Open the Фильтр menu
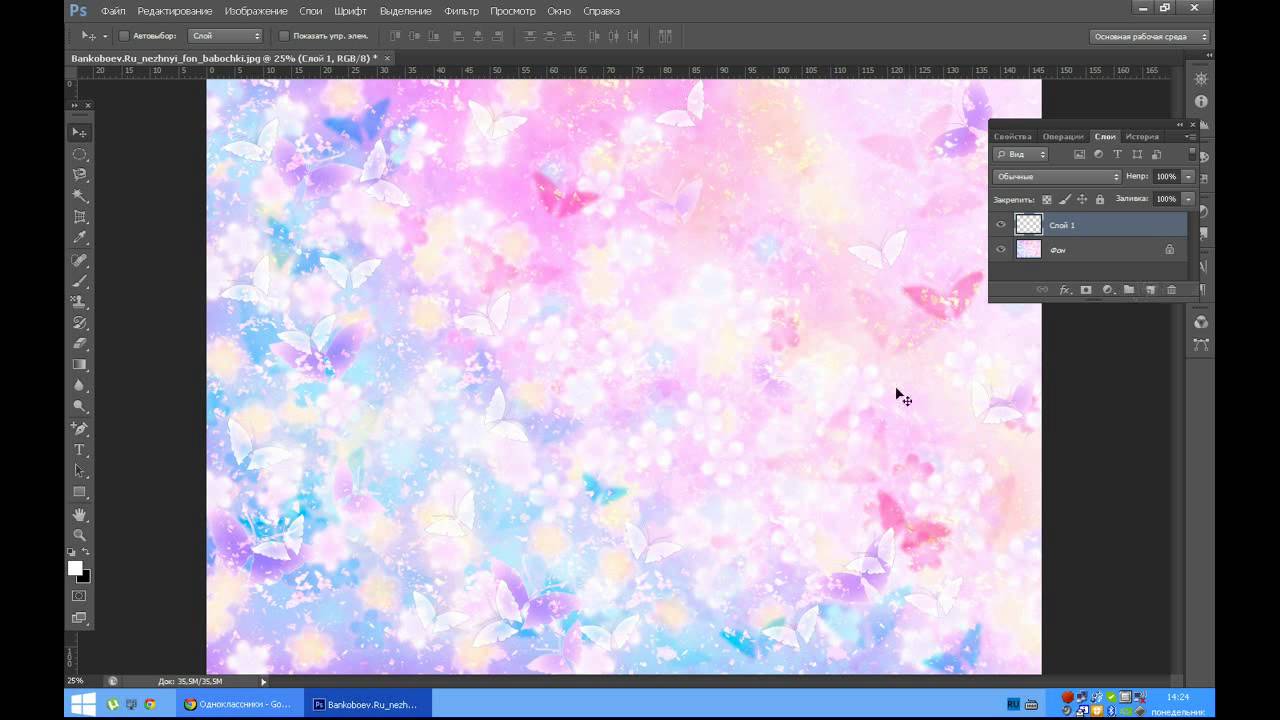This screenshot has width=1280, height=720. click(461, 11)
